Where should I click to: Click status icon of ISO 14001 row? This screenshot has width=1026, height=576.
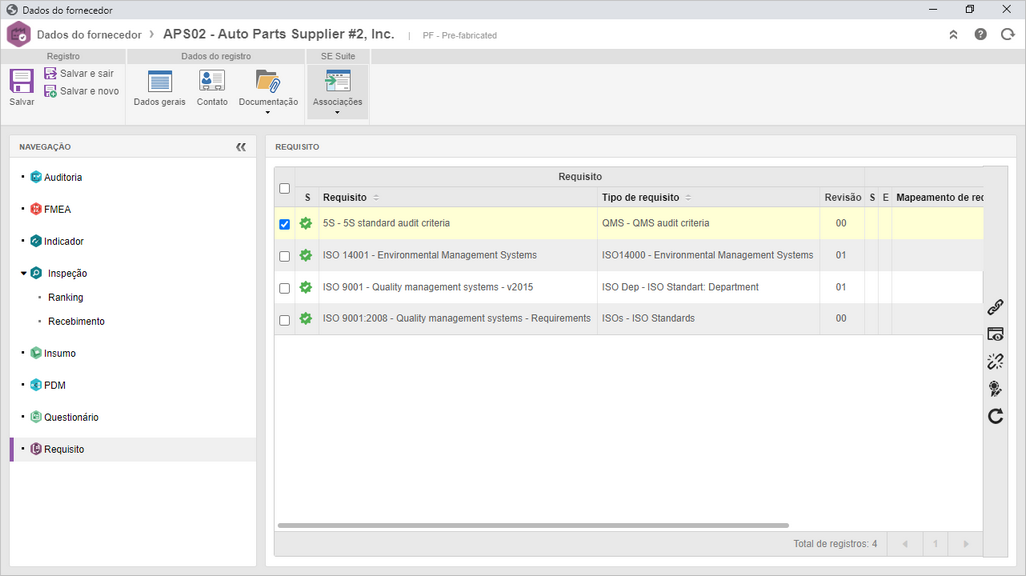point(306,255)
